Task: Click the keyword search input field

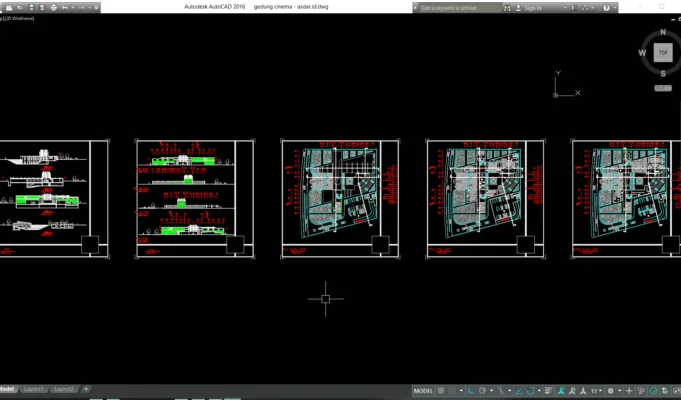Action: pyautogui.click(x=460, y=8)
